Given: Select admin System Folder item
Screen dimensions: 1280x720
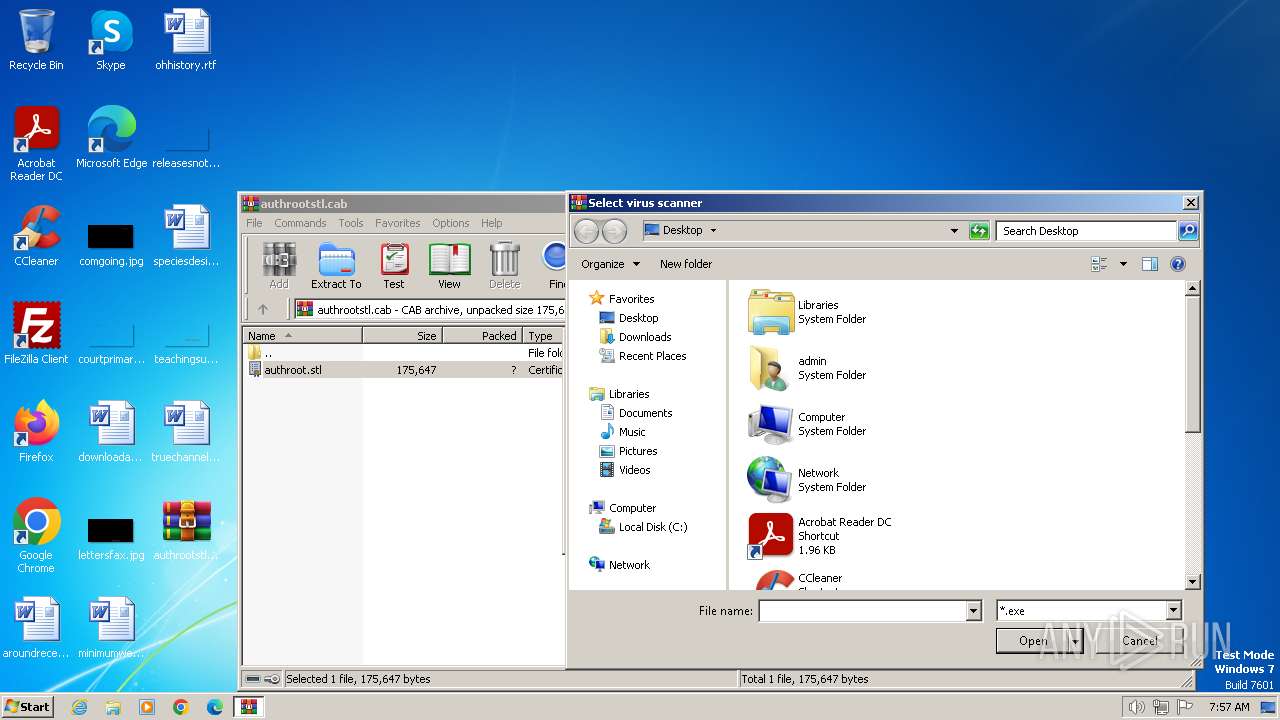Looking at the screenshot, I should 807,368.
